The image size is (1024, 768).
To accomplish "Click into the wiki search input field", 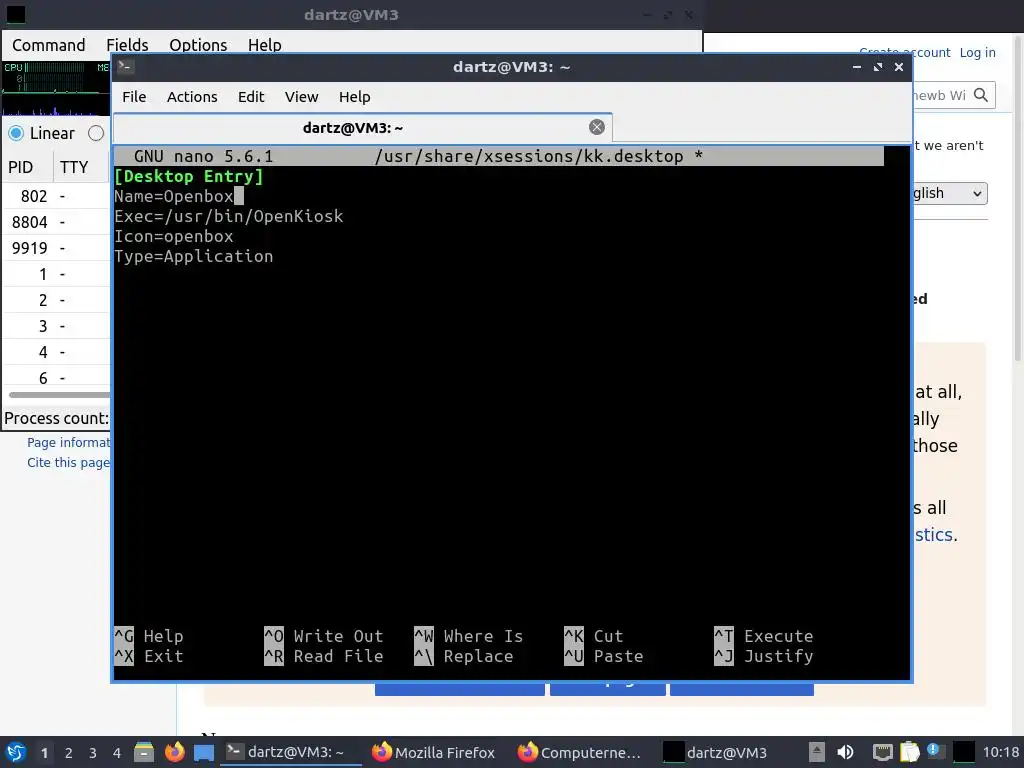I will pos(940,95).
